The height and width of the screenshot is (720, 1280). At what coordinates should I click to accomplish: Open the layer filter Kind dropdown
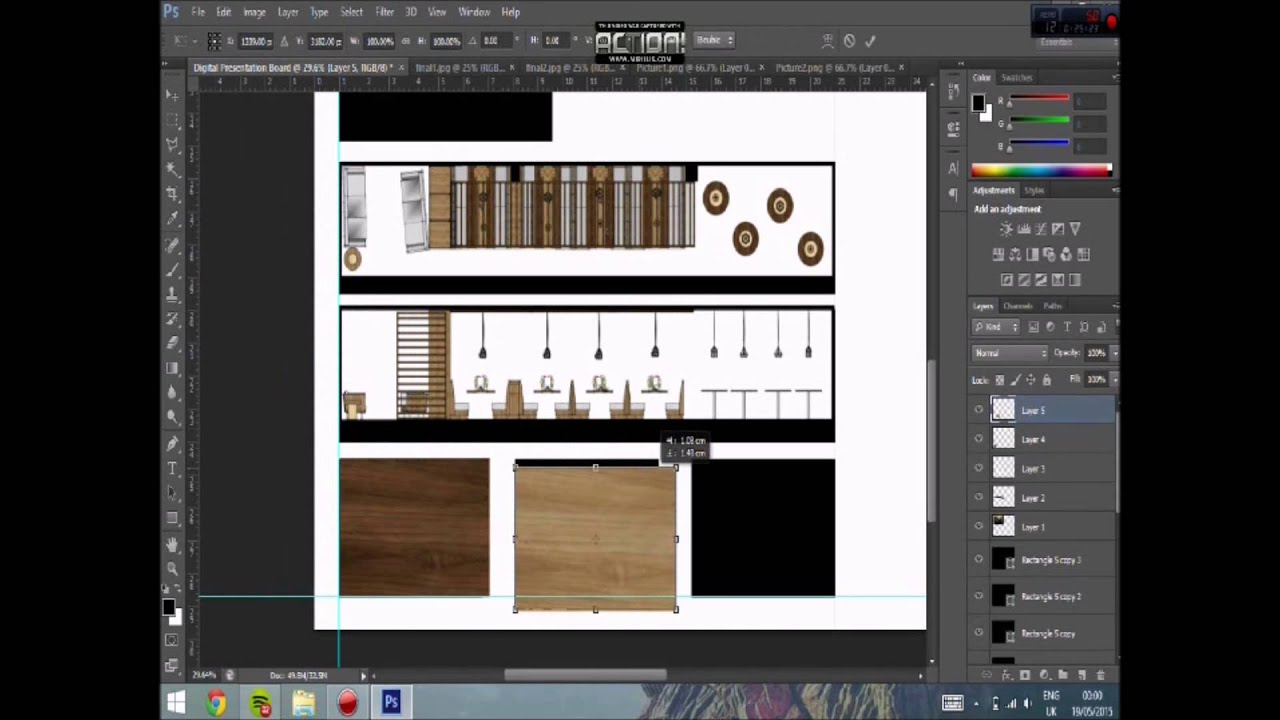click(x=996, y=327)
